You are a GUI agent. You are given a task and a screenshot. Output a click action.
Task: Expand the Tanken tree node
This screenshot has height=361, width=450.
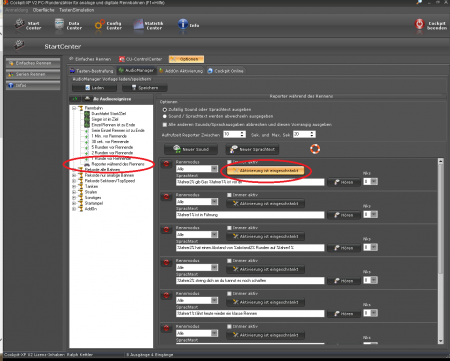[x=74, y=186]
